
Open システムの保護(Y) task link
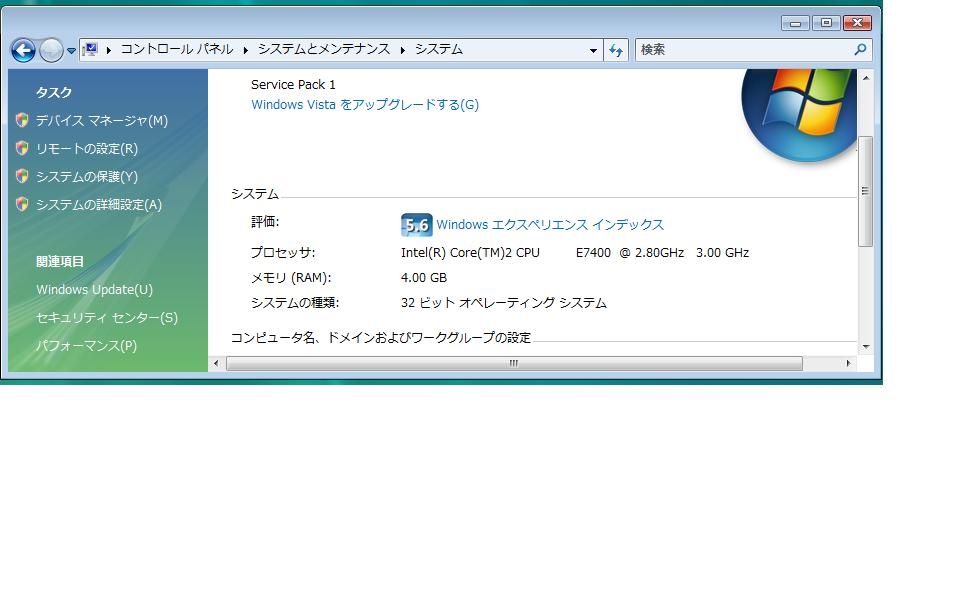click(87, 177)
